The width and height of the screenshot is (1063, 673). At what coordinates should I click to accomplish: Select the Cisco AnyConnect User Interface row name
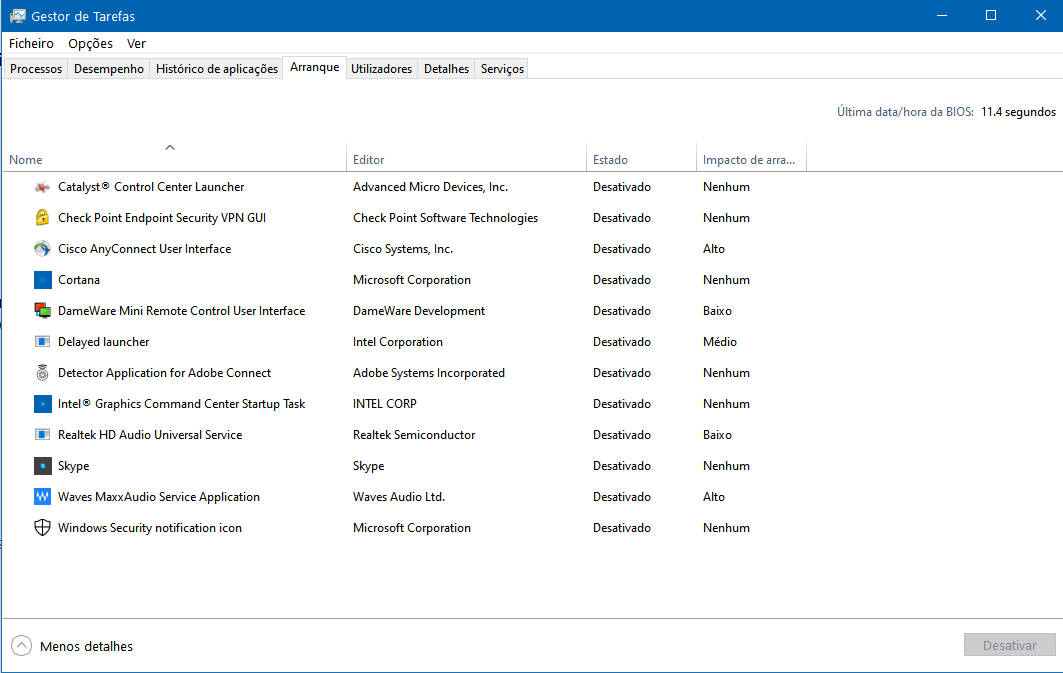(144, 249)
